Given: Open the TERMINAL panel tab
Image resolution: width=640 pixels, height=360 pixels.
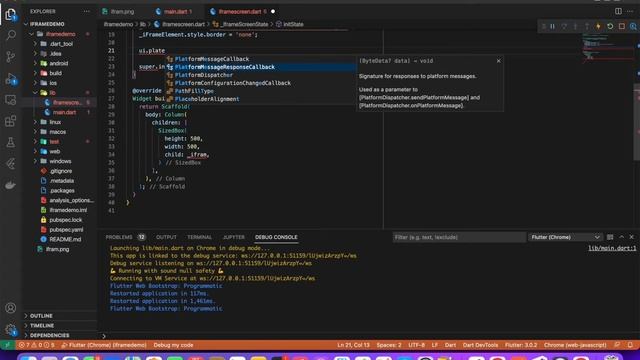Looking at the screenshot, I should (199, 237).
